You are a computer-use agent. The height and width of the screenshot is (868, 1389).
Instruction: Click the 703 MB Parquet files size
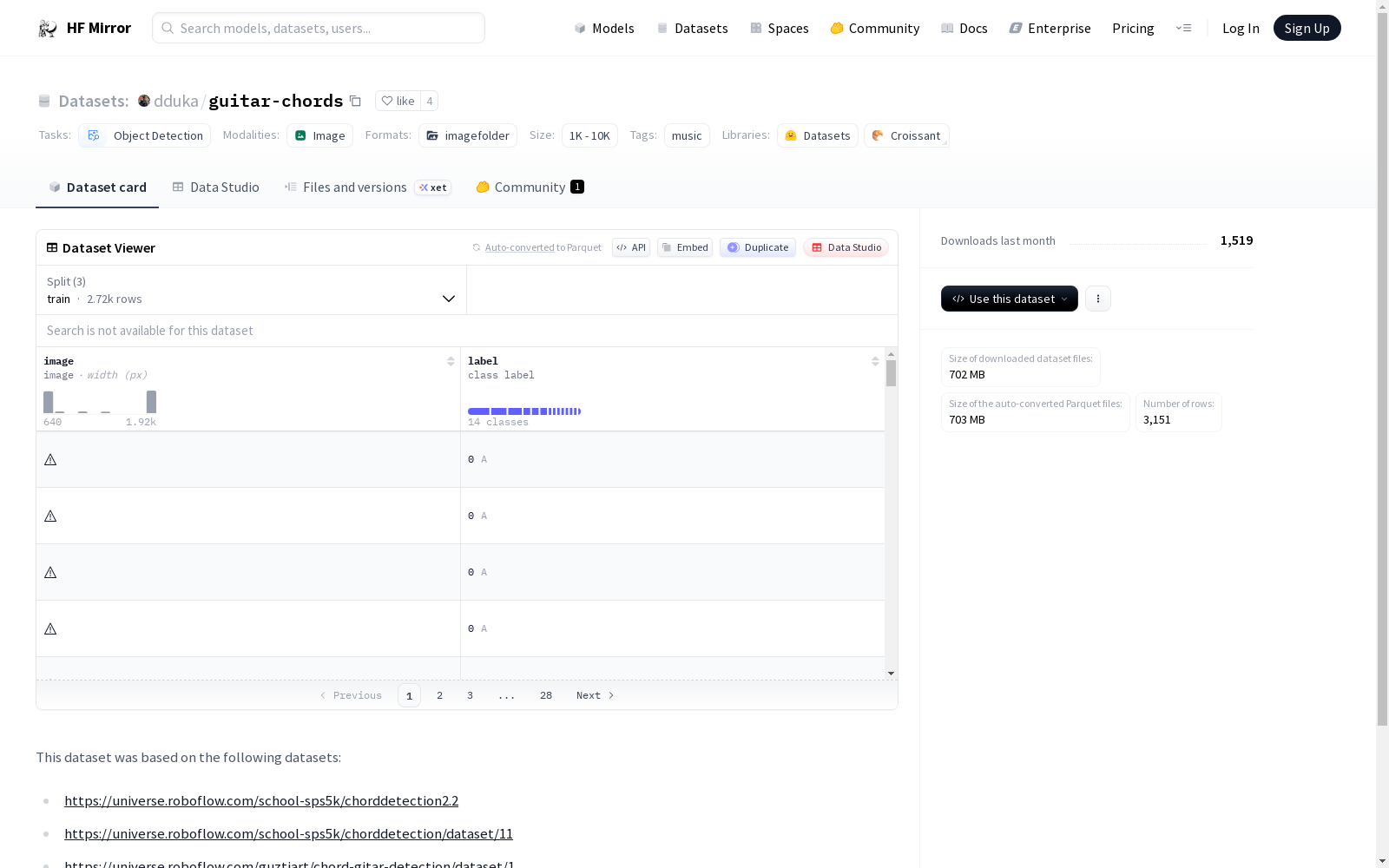pos(967,419)
